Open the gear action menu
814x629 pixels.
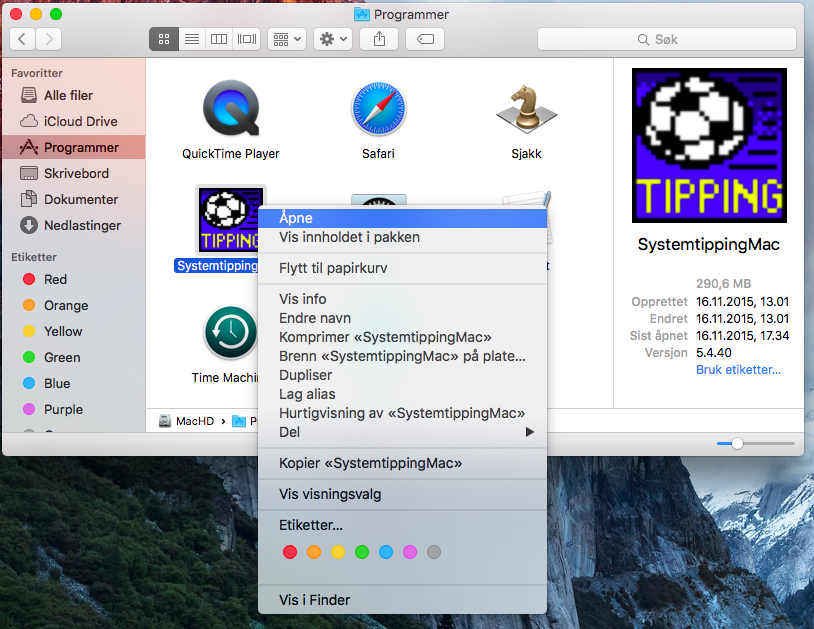pos(333,39)
